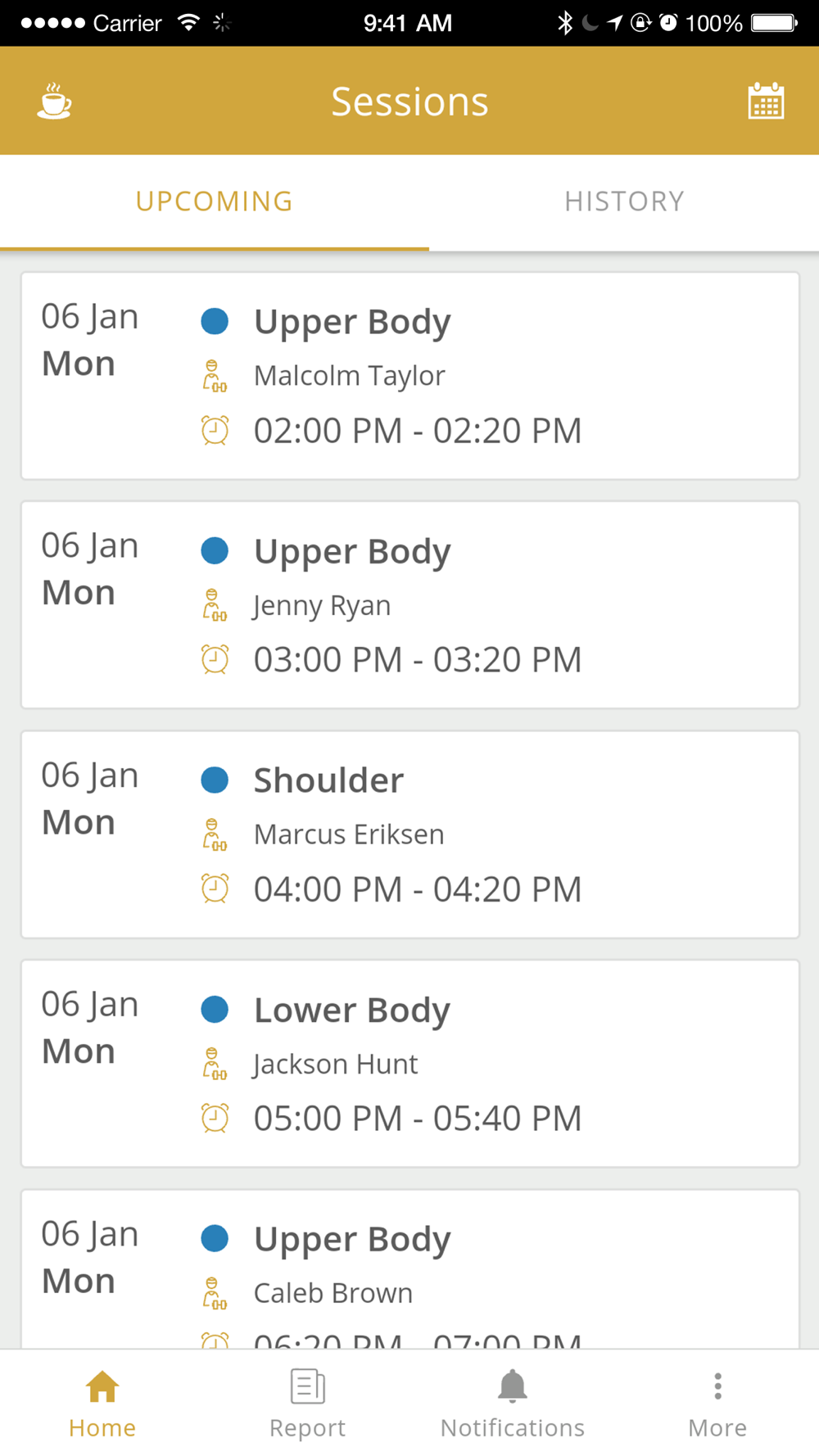Tap the 04:00 PM - 04:20 PM time
Viewport: 819px width, 1456px height.
point(418,889)
